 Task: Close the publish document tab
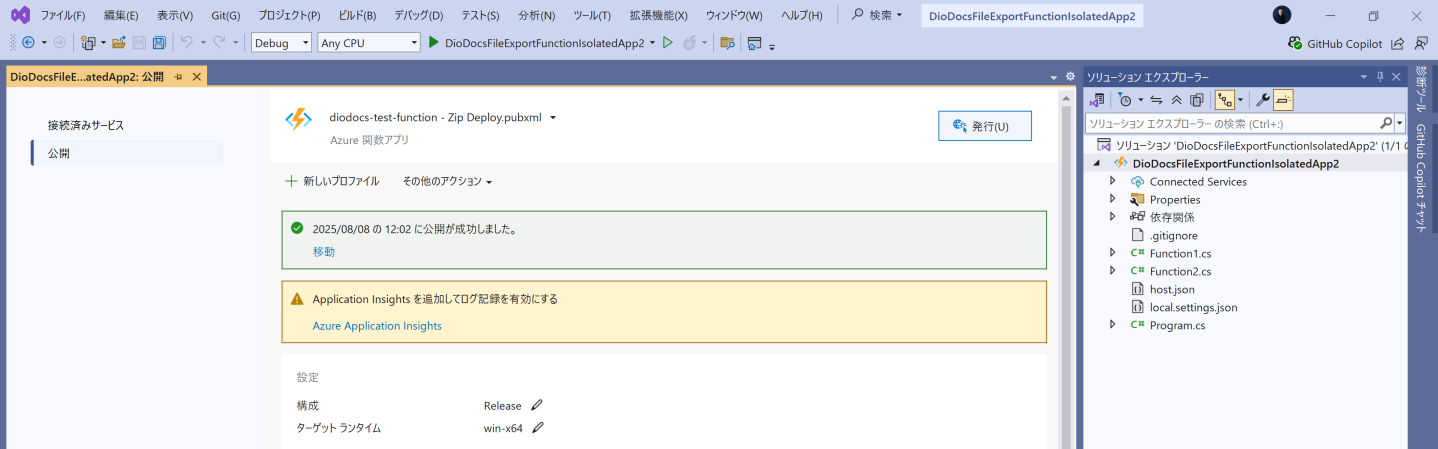196,77
